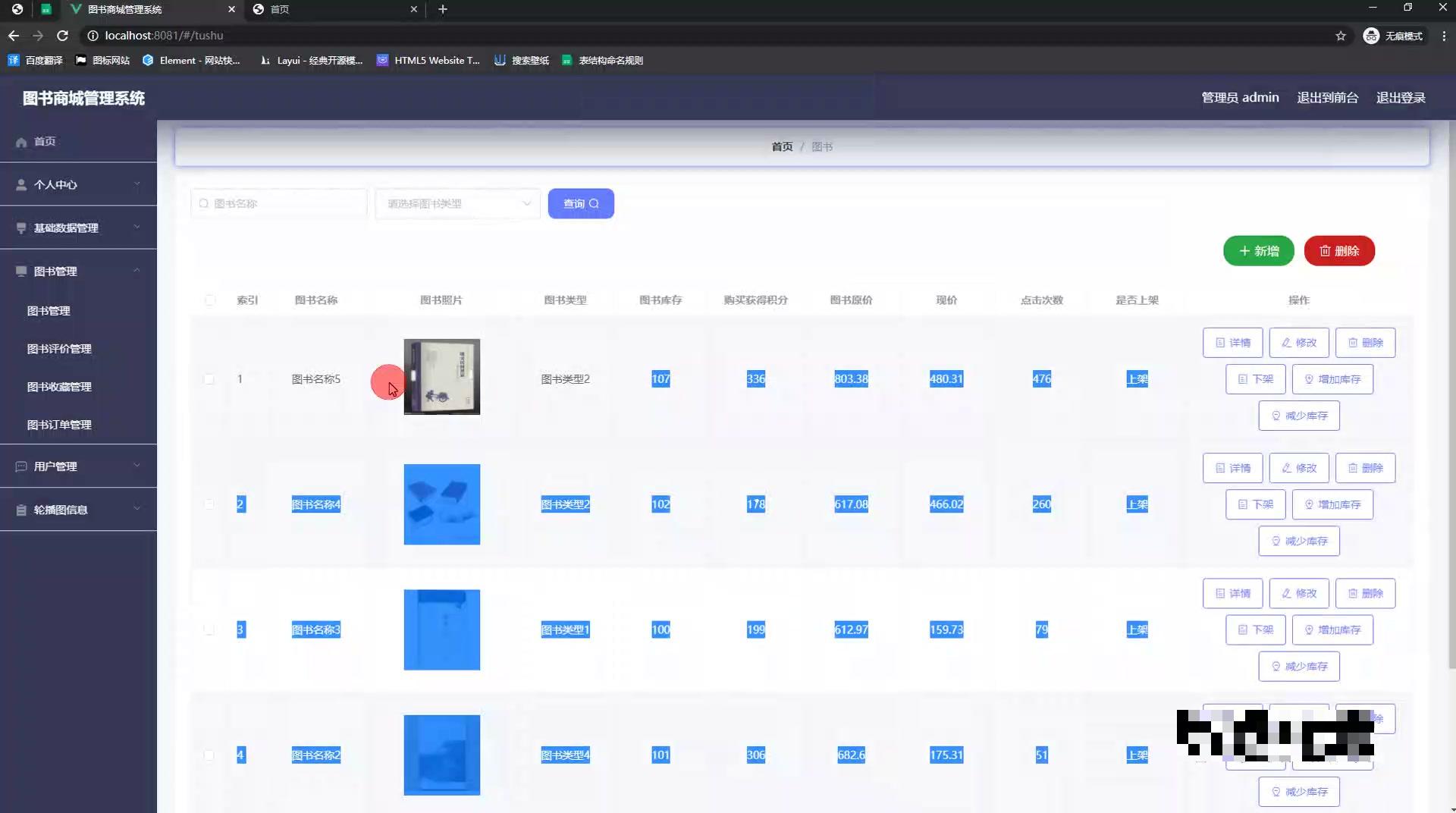Viewport: 1456px width, 813px height.
Task: Click 退出登录 logout link
Action: pos(1401,98)
